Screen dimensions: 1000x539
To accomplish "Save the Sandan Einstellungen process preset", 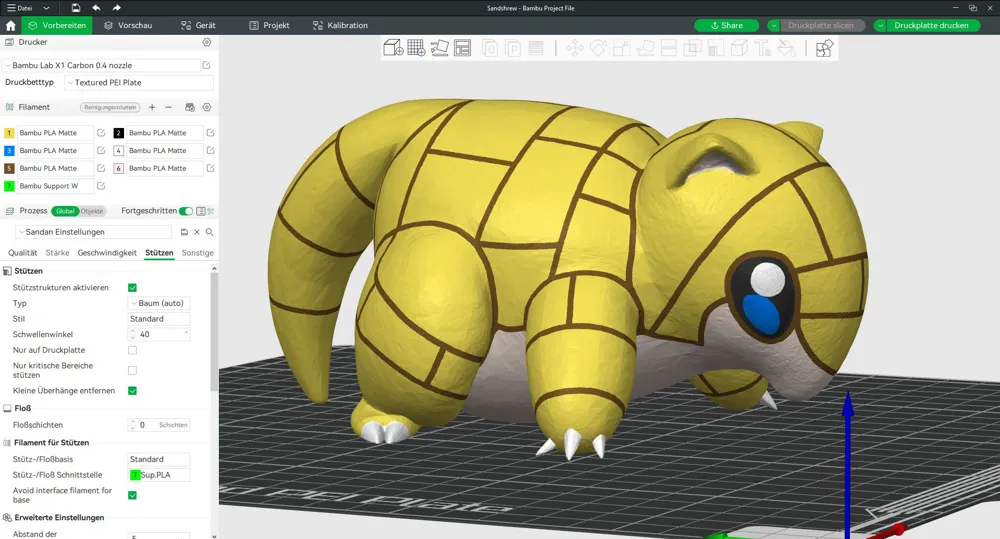I will (184, 232).
